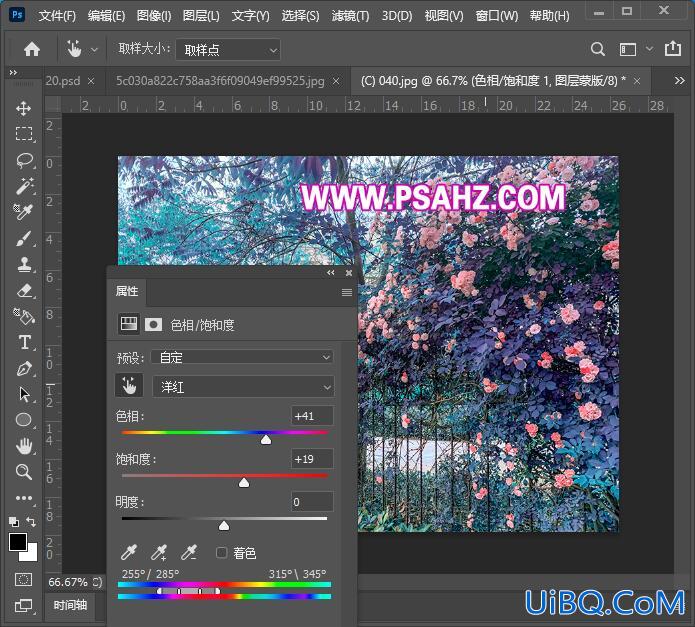This screenshot has height=627, width=695.
Task: Swap foreground and background colors
Action: (31, 522)
